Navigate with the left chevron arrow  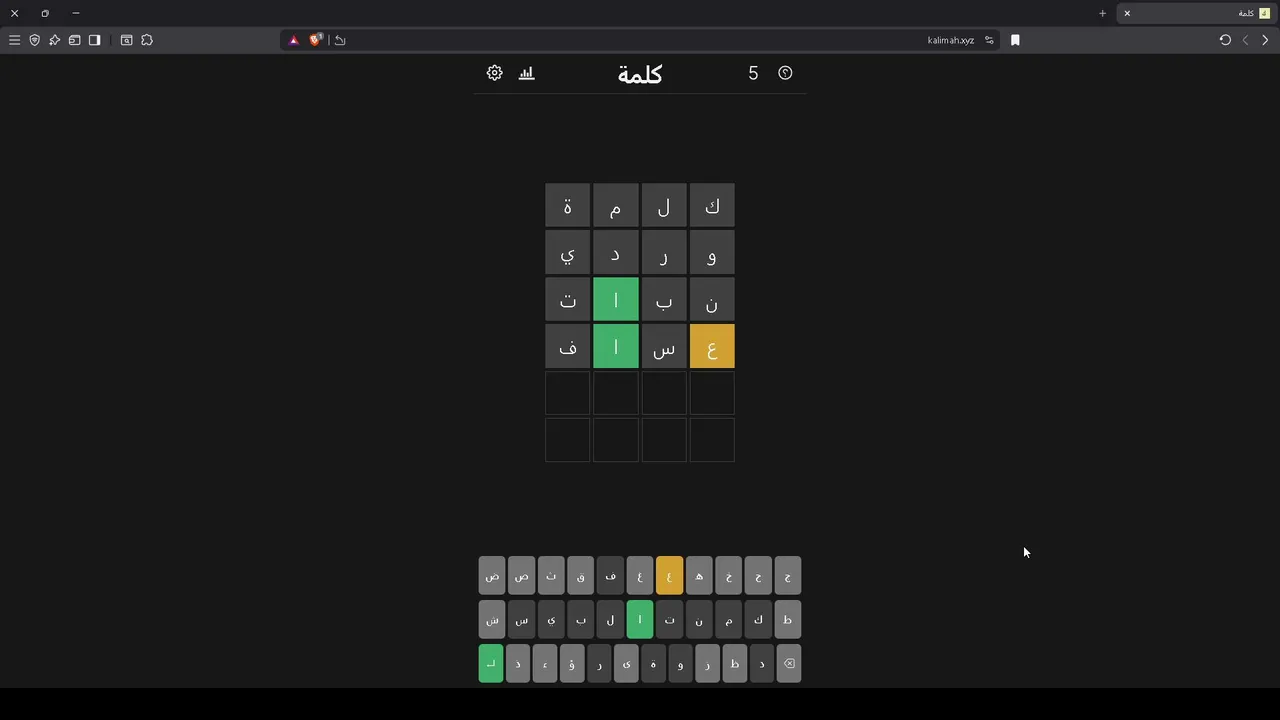click(x=1245, y=40)
